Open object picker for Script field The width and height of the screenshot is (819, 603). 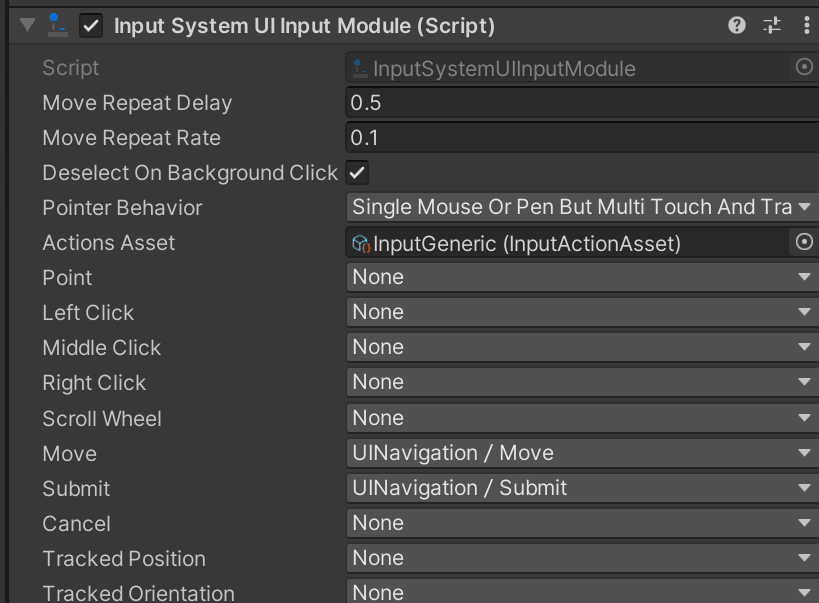[x=804, y=67]
